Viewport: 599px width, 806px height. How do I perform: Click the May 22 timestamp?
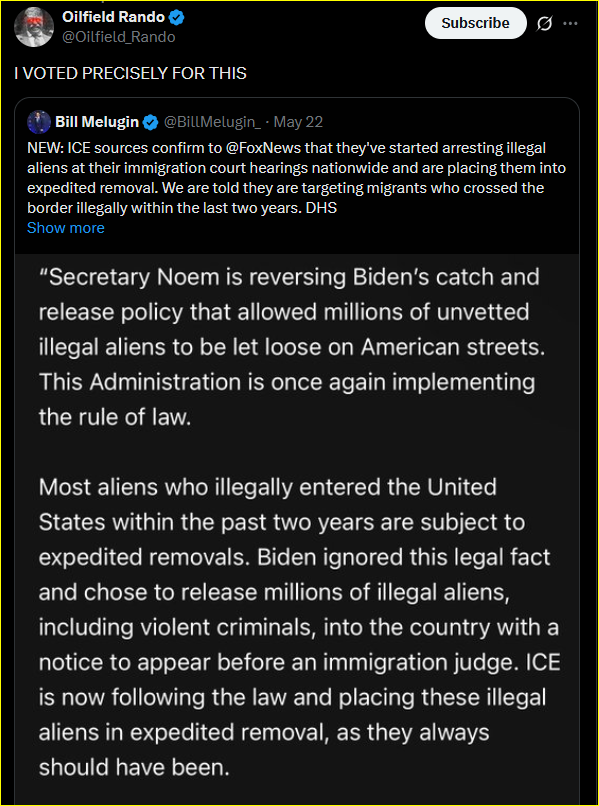(298, 122)
